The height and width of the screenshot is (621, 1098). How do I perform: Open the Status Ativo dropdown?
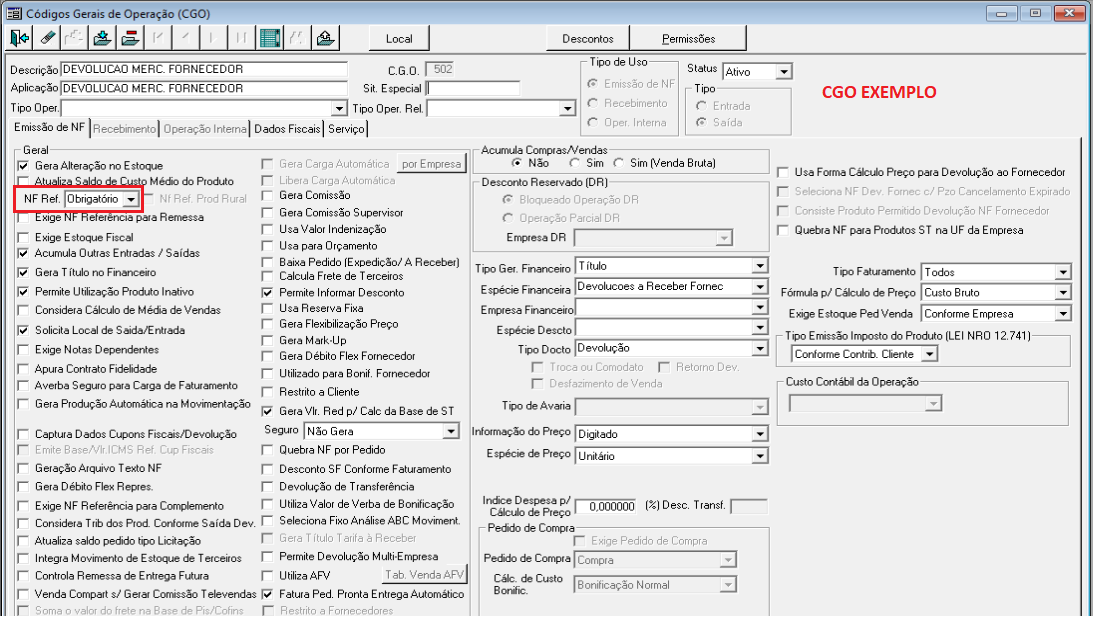tap(784, 72)
